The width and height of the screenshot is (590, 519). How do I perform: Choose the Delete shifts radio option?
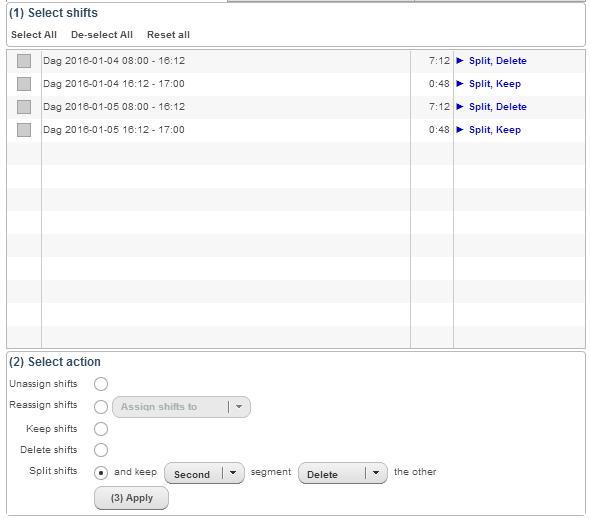click(101, 450)
